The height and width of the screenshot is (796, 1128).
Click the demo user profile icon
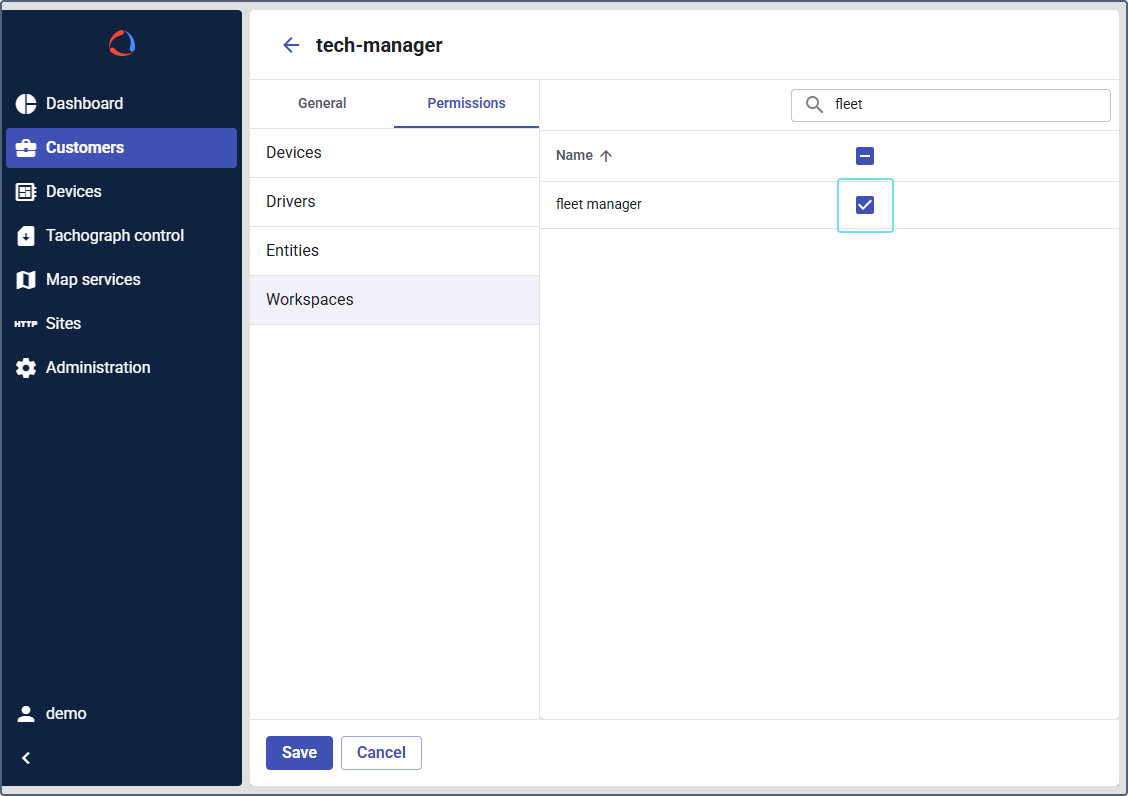pyautogui.click(x=26, y=714)
